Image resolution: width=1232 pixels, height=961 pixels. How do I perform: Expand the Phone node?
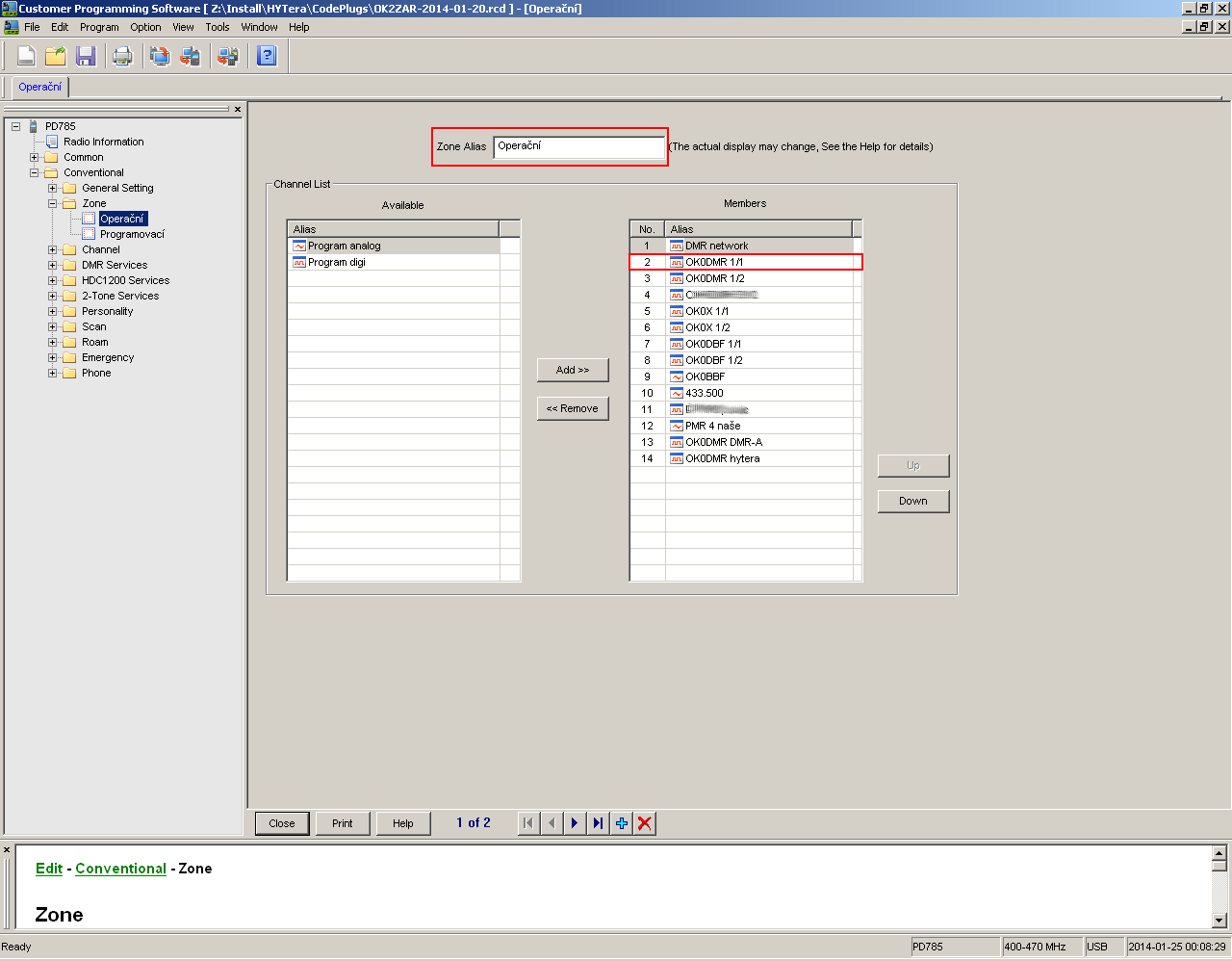(x=52, y=373)
